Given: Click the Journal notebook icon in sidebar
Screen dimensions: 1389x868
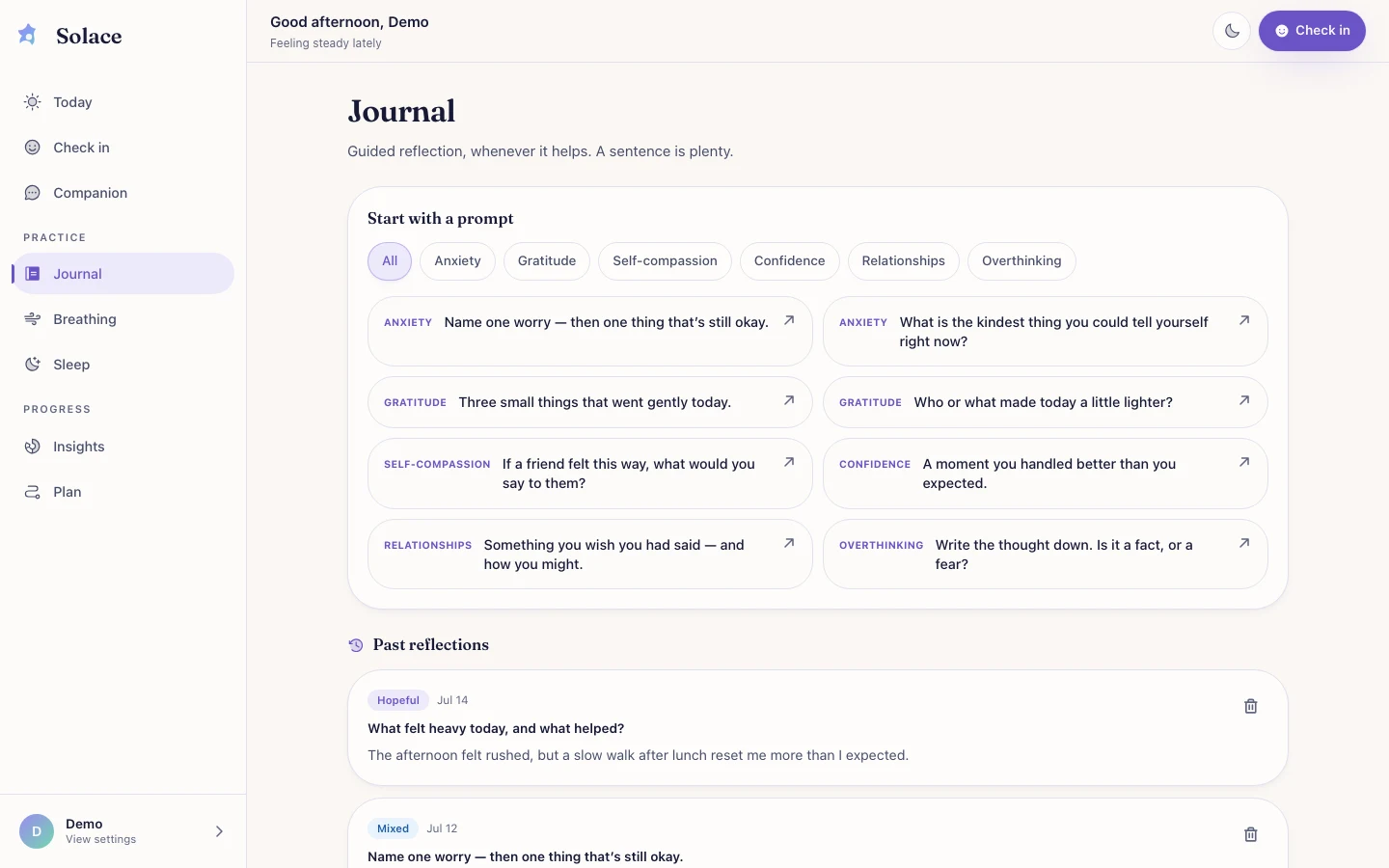Looking at the screenshot, I should (33, 274).
